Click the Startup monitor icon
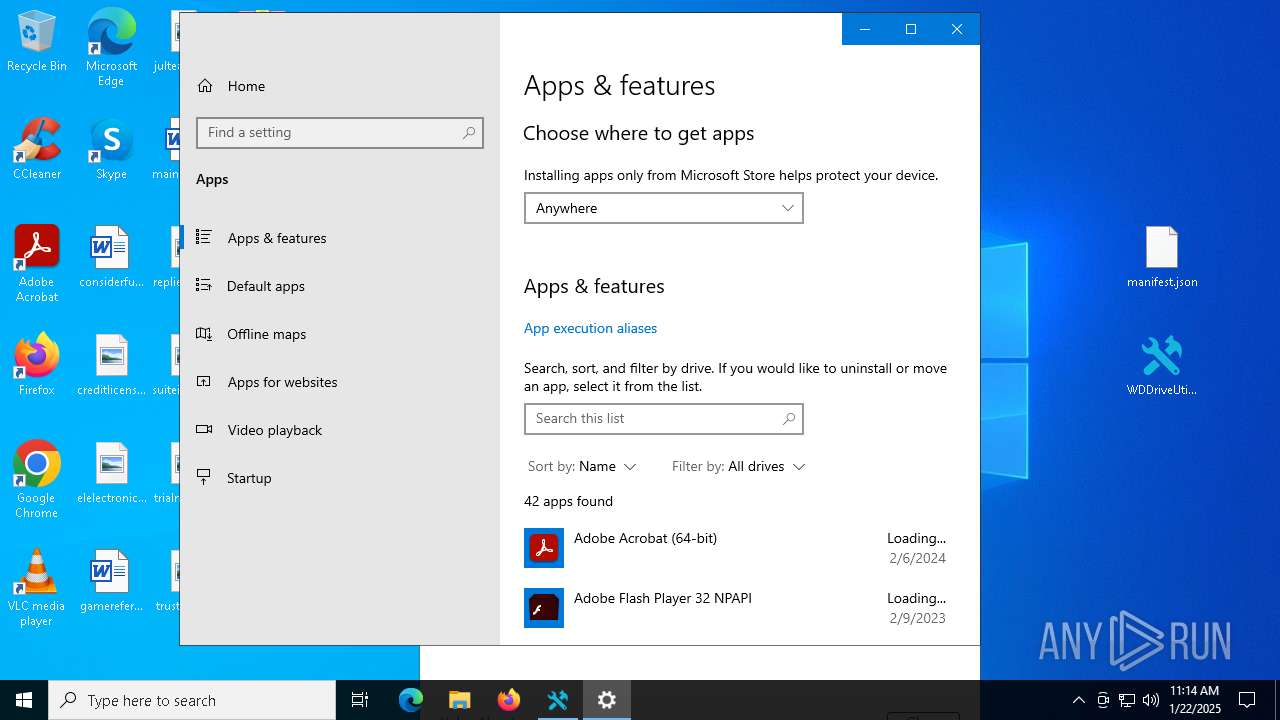The height and width of the screenshot is (720, 1280). pos(204,477)
